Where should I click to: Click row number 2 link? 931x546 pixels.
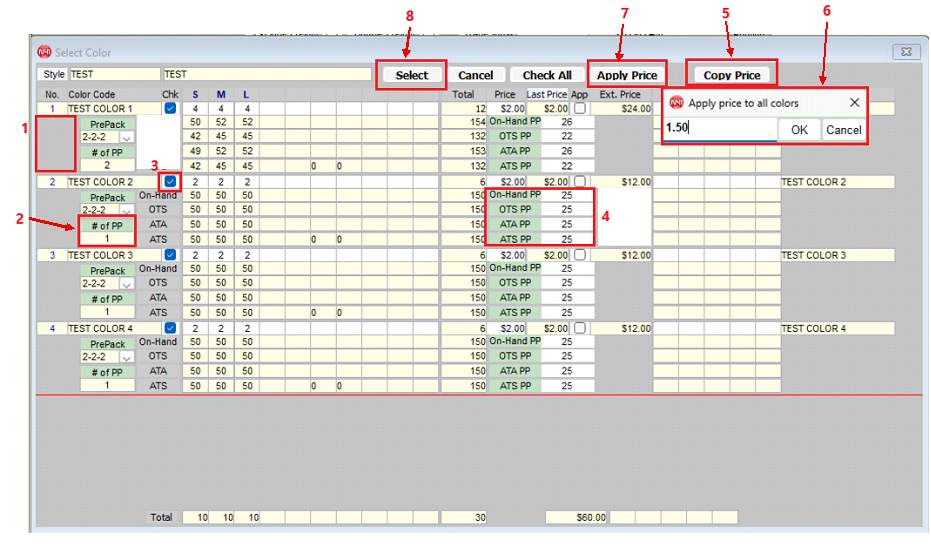[52, 182]
